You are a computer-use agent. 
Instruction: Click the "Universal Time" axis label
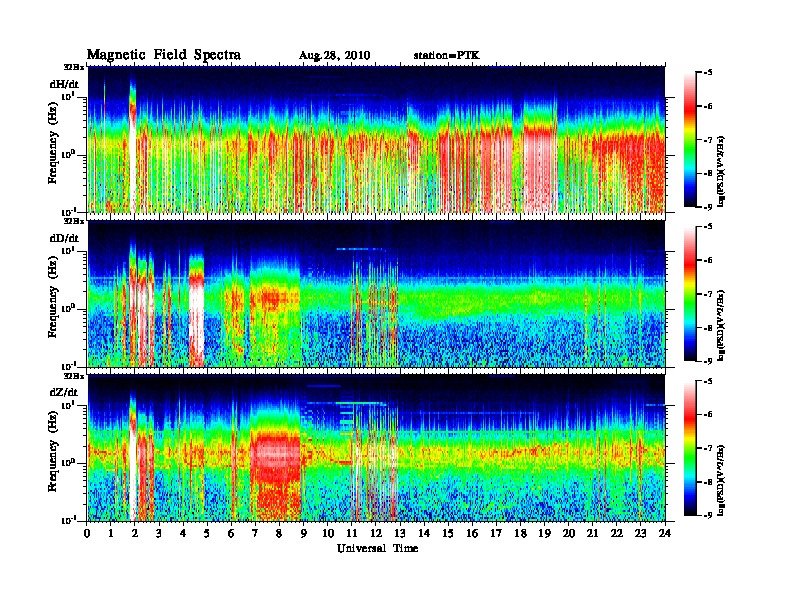point(377,548)
